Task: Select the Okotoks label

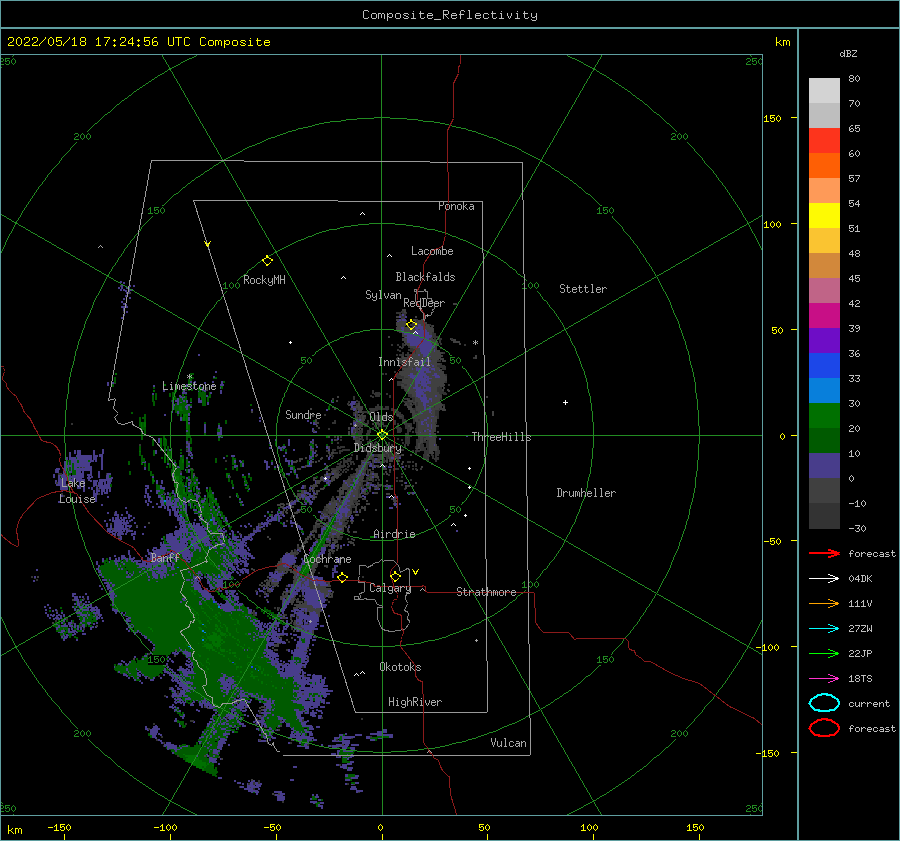Action: [x=400, y=667]
